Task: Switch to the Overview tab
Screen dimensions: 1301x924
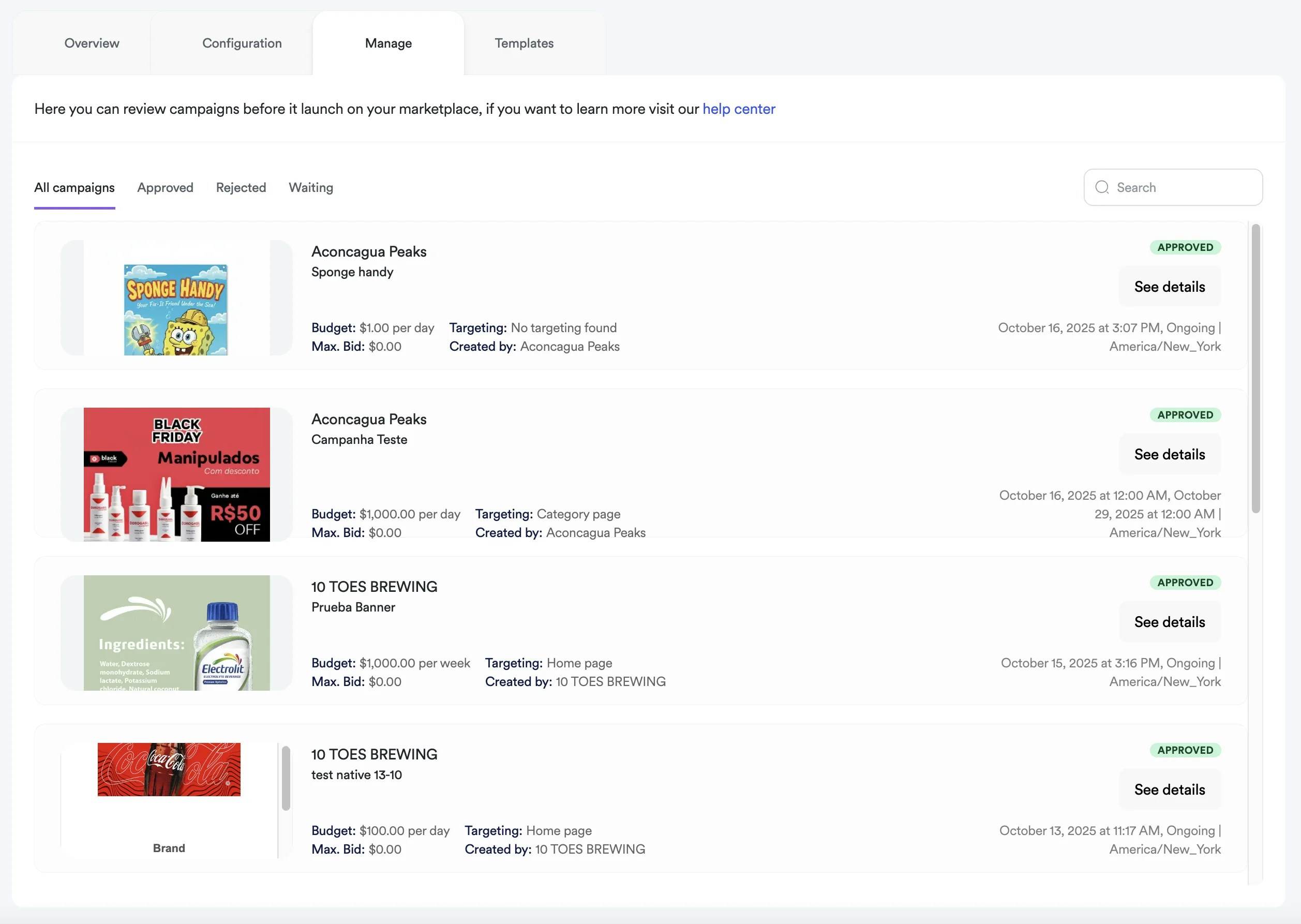Action: pyautogui.click(x=92, y=42)
